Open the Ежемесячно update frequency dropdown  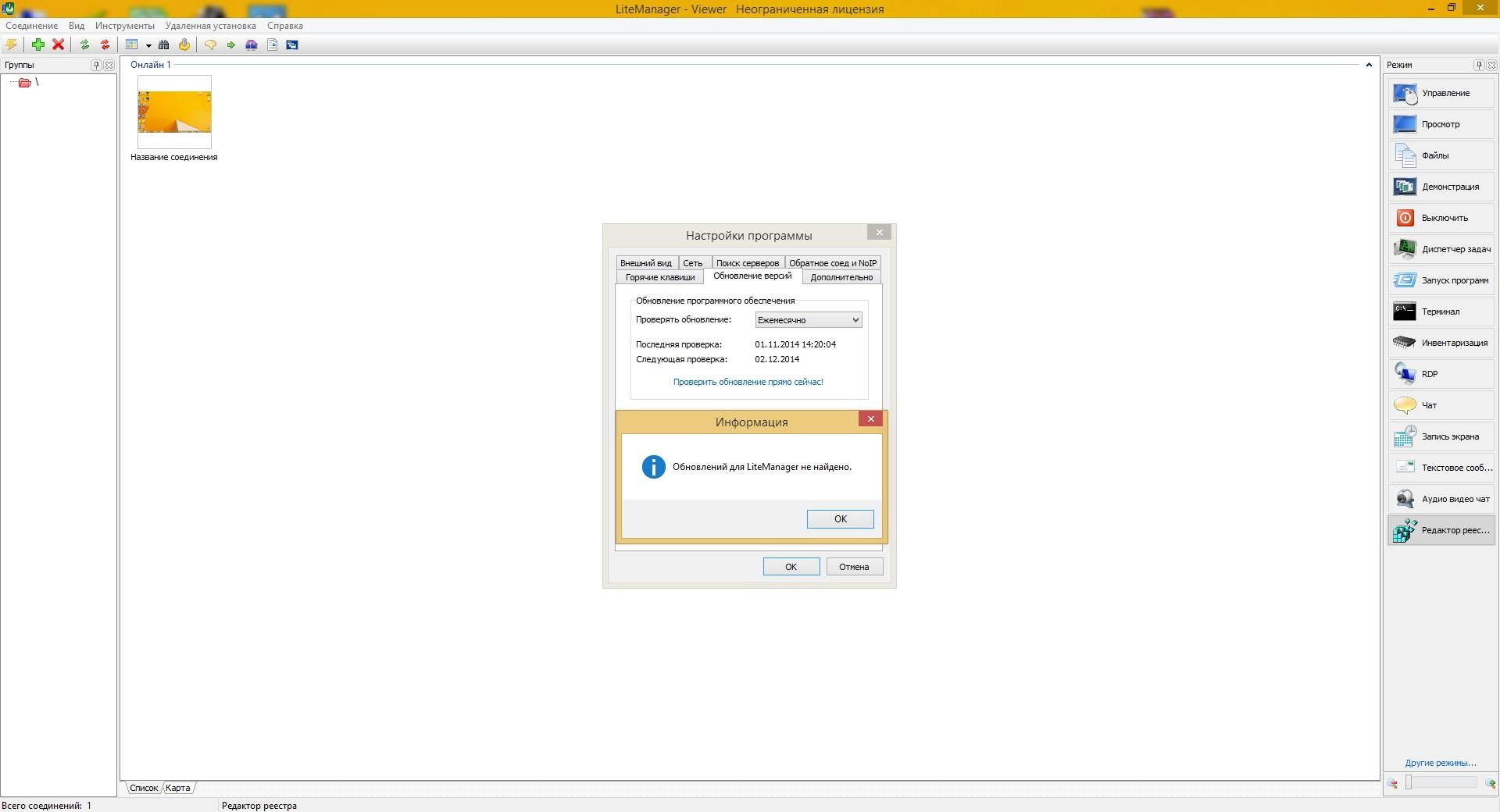pyautogui.click(x=809, y=320)
